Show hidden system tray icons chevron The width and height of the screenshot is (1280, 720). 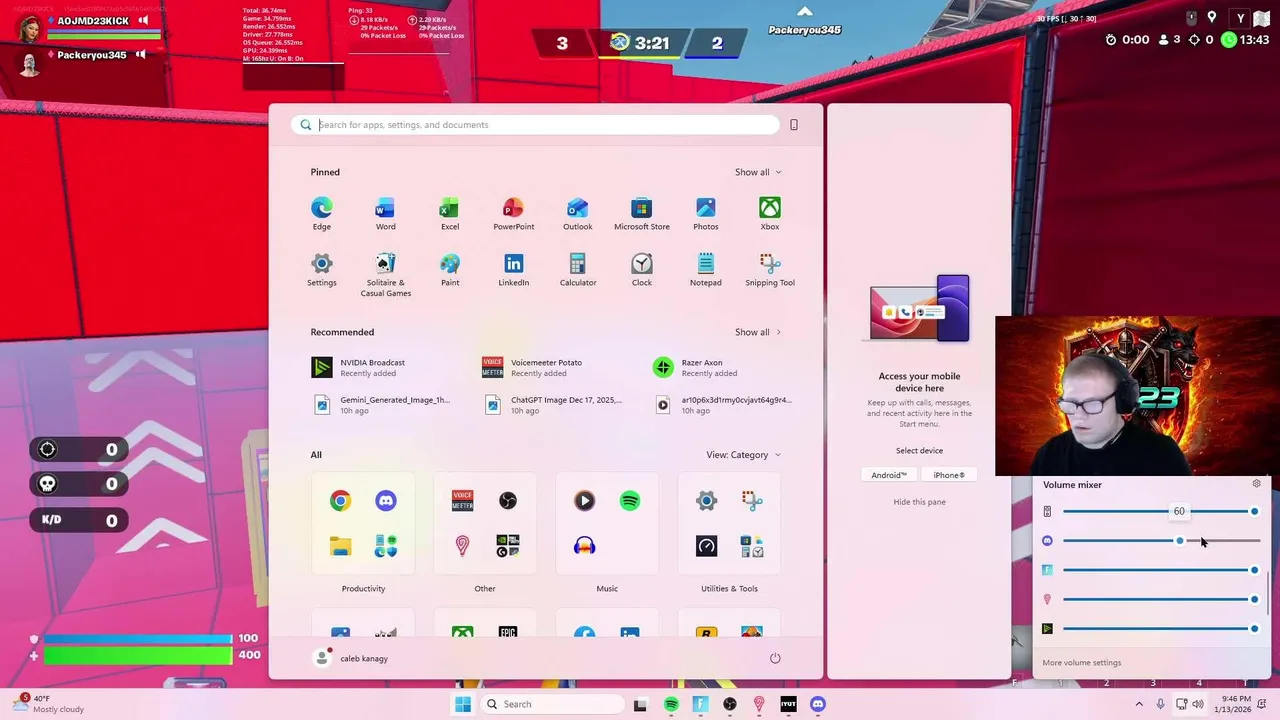(1138, 704)
